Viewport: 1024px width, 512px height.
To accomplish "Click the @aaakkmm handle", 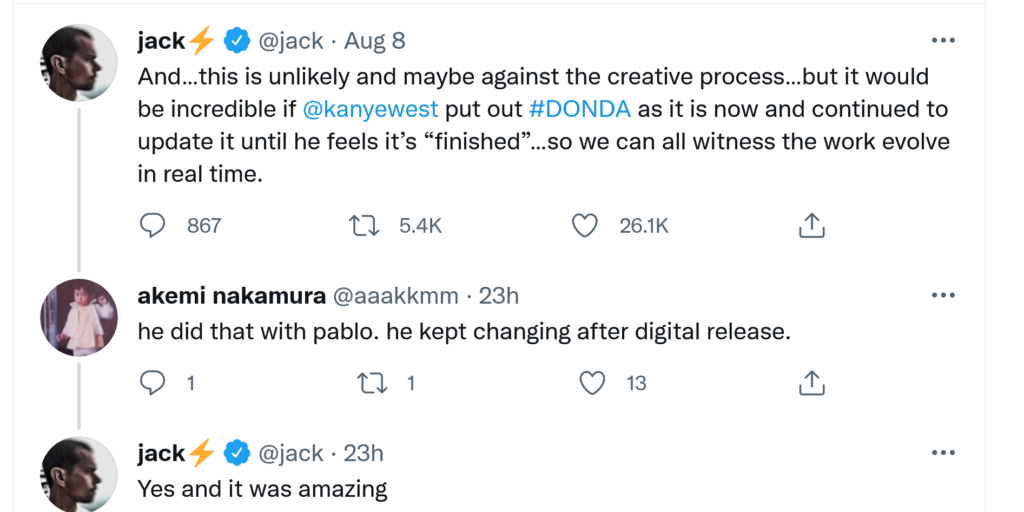I will [395, 296].
